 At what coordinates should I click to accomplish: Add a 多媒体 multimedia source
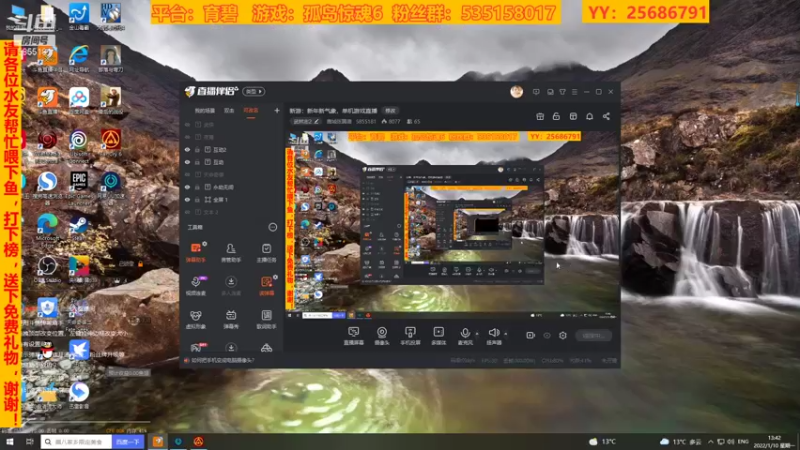(x=438, y=336)
